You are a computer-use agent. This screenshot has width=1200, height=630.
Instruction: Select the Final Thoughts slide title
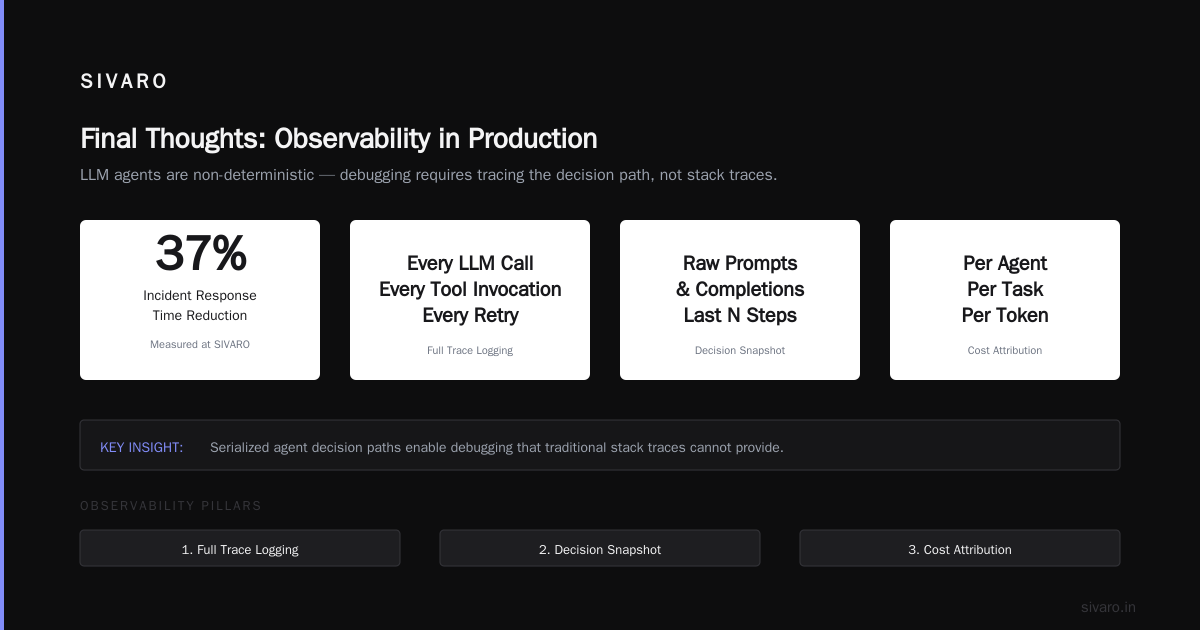[x=339, y=138]
